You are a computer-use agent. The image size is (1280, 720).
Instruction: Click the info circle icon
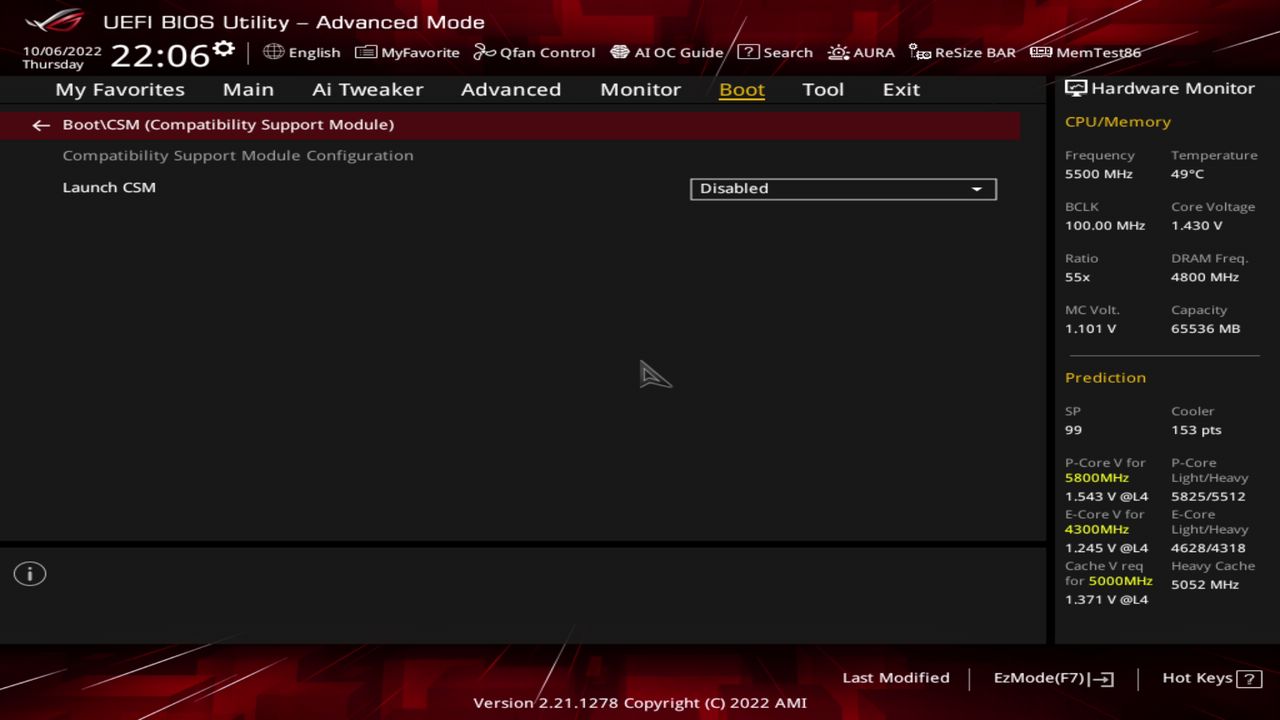coord(30,574)
